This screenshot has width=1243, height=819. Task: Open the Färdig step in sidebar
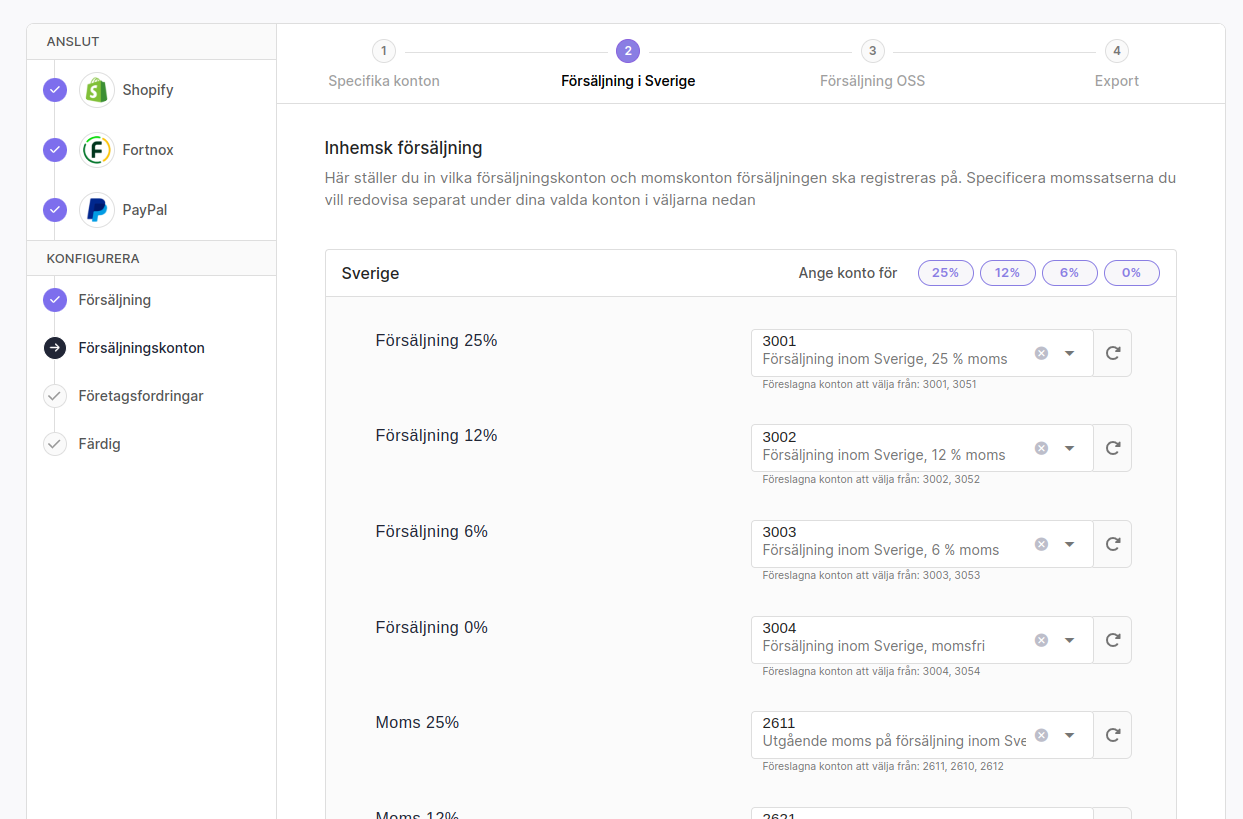point(99,444)
